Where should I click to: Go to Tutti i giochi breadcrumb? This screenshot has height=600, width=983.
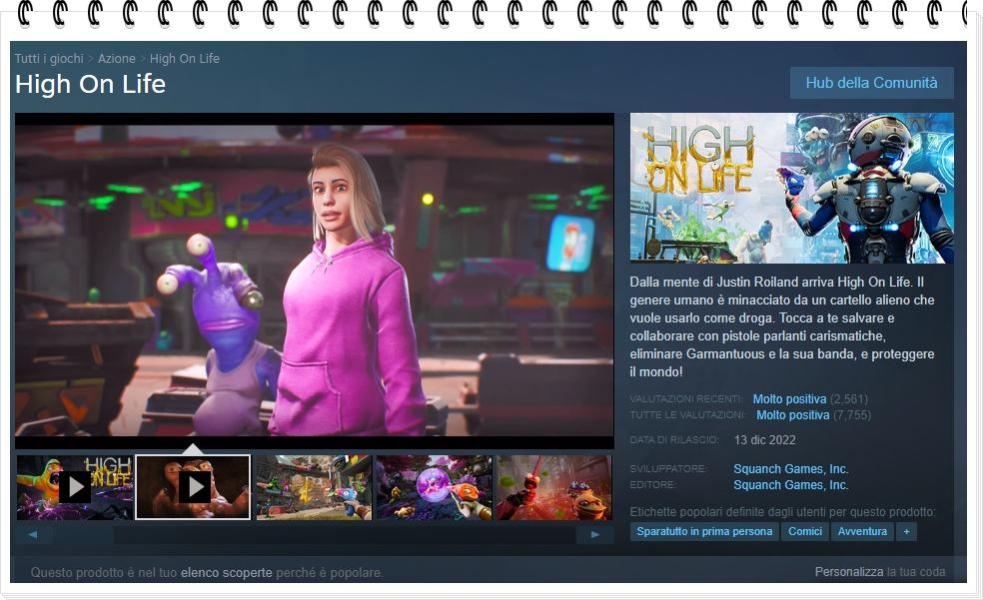point(49,59)
